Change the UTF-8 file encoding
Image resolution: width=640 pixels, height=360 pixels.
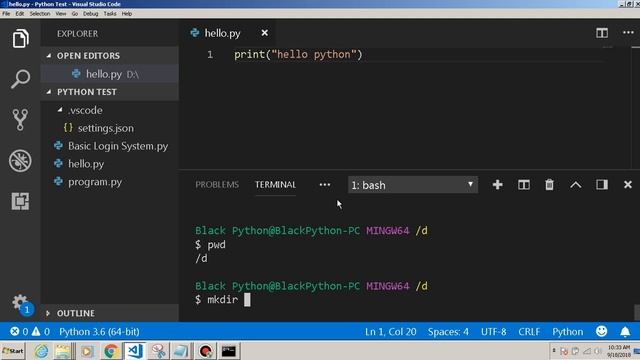(493, 331)
